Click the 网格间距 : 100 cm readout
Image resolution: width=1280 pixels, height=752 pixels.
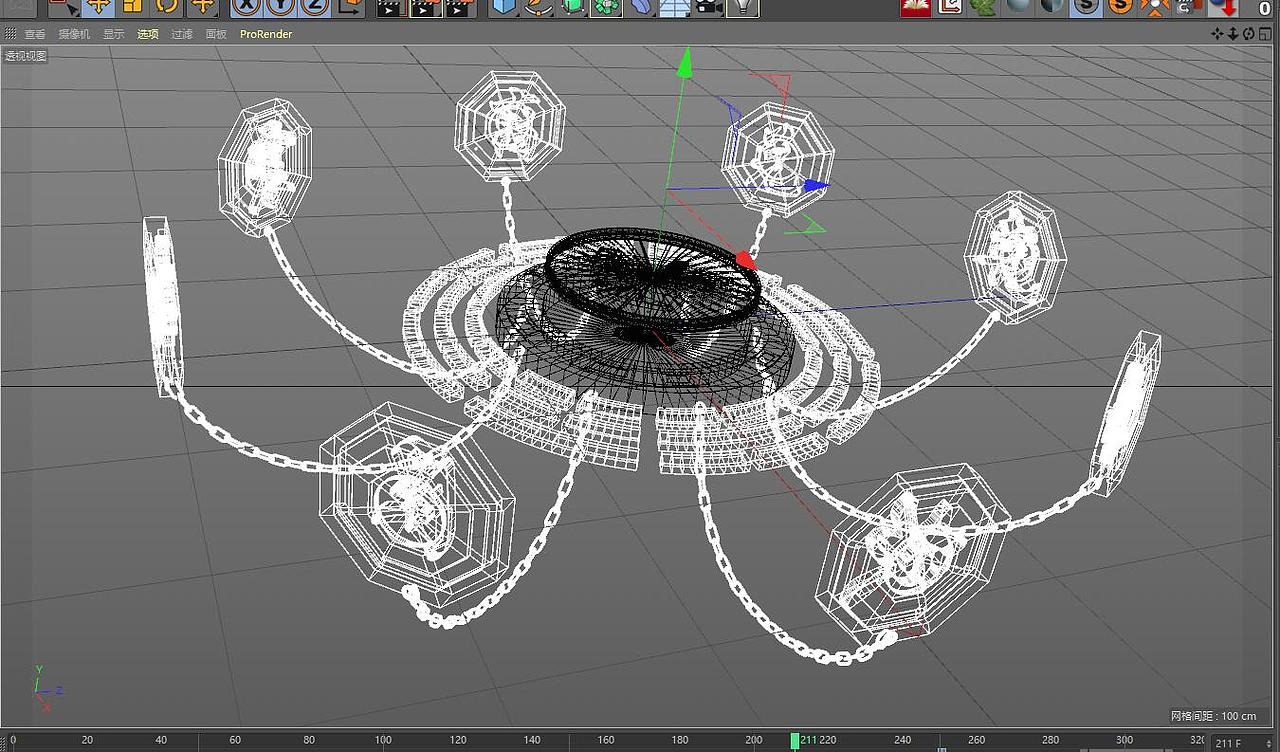1214,716
